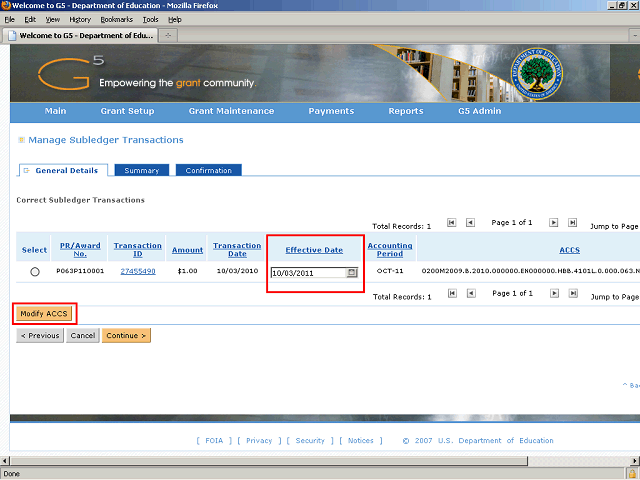The height and width of the screenshot is (480, 640).
Task: Click the Firefox icon in title bar
Action: (x=6, y=5)
